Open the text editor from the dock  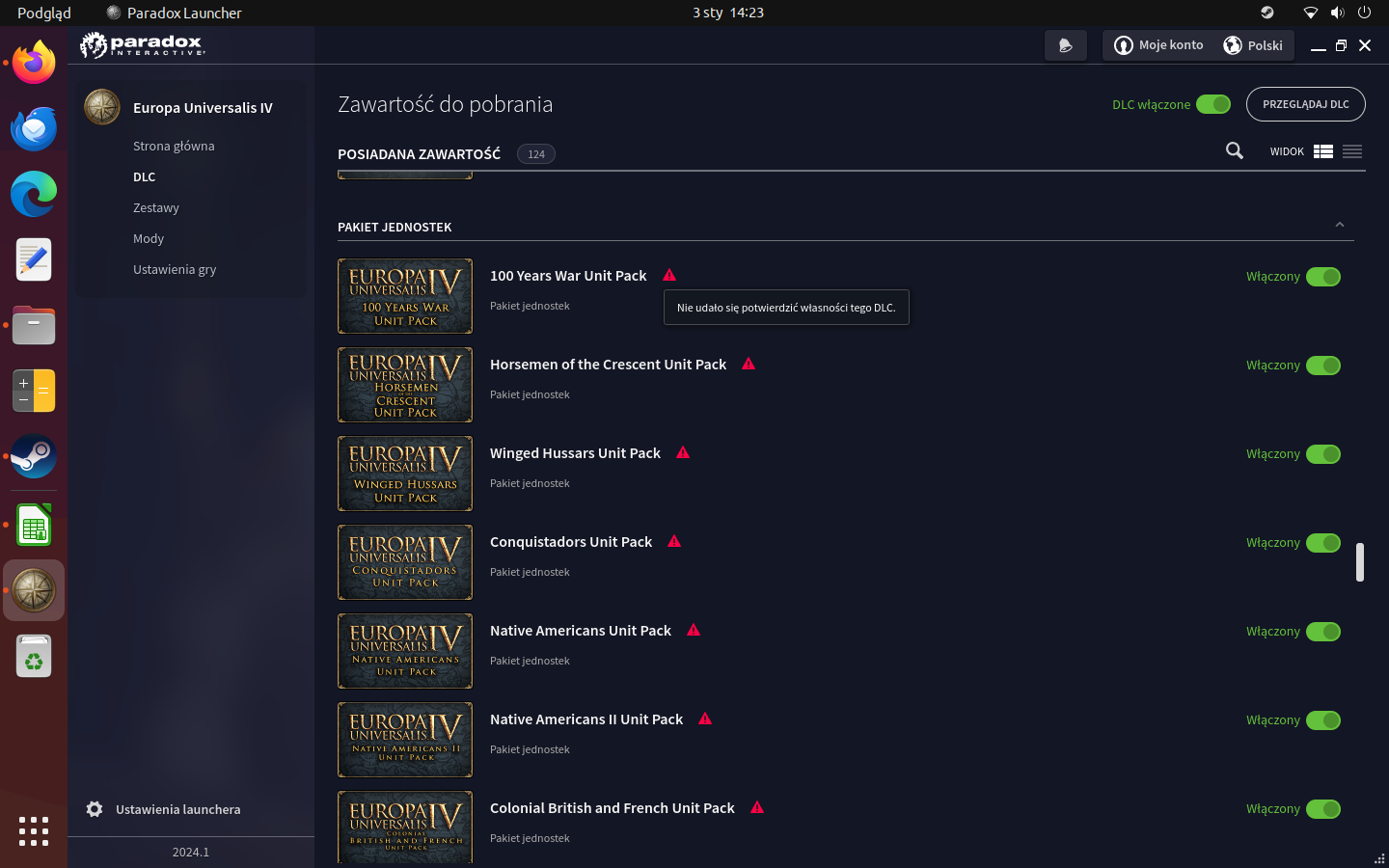tap(34, 259)
